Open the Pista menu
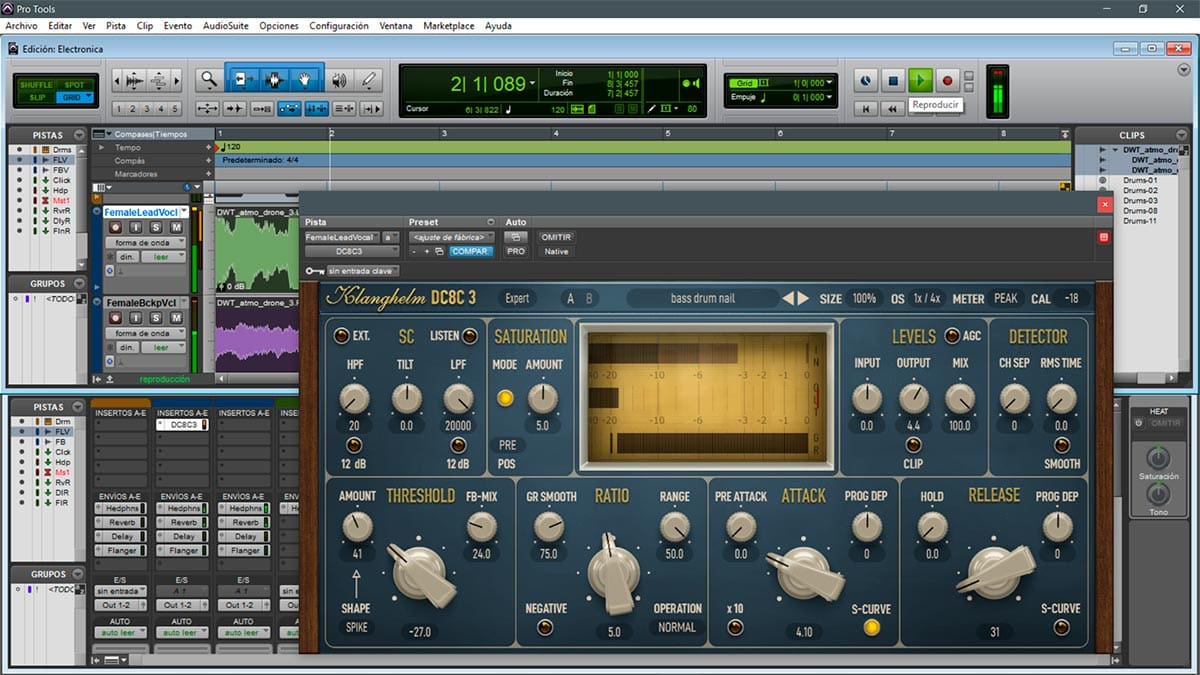1200x675 pixels. coord(116,25)
